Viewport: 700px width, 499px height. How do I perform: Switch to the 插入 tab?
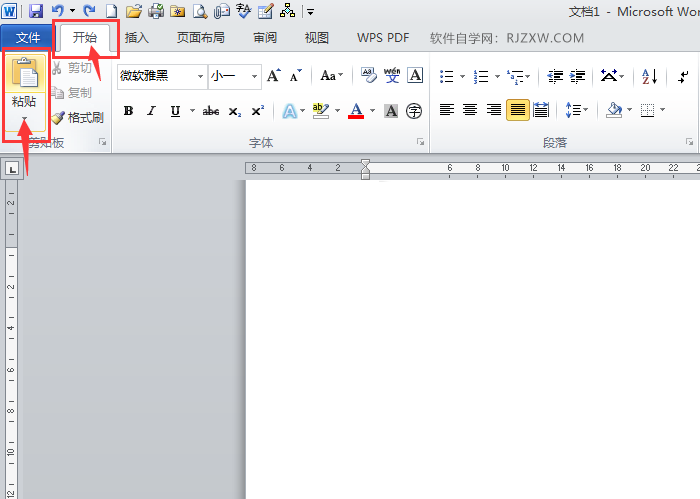tap(137, 38)
